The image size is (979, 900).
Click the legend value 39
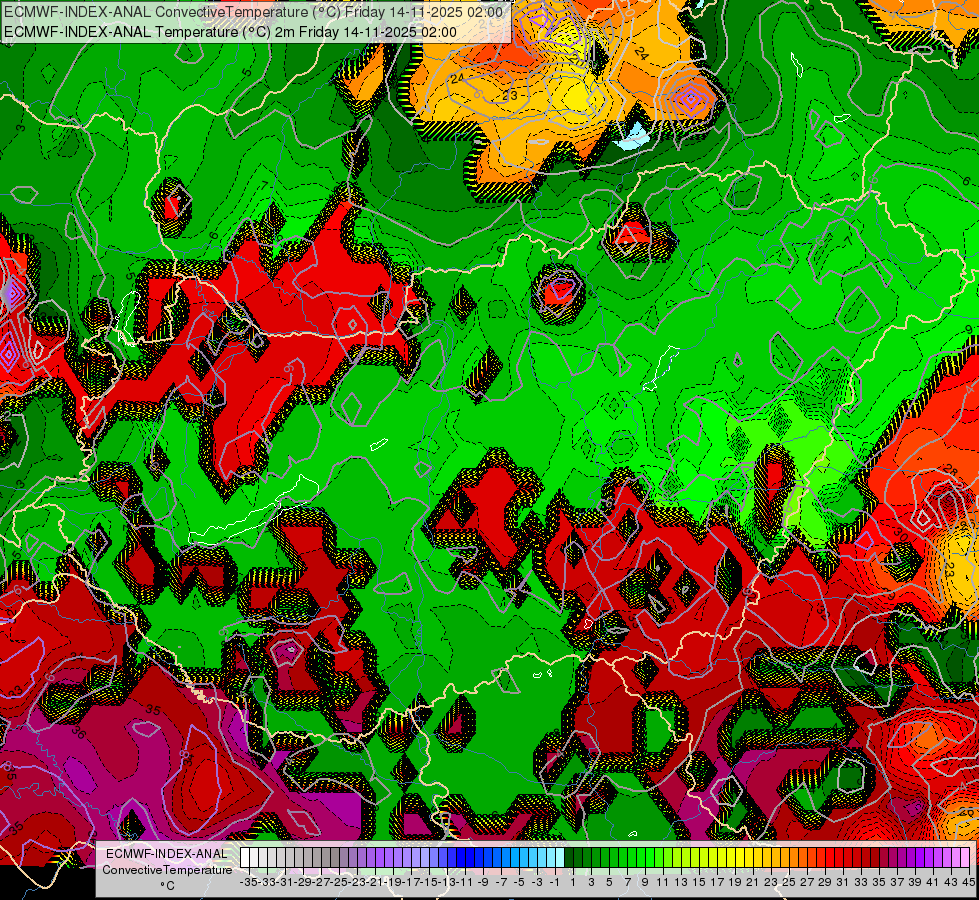[915, 883]
